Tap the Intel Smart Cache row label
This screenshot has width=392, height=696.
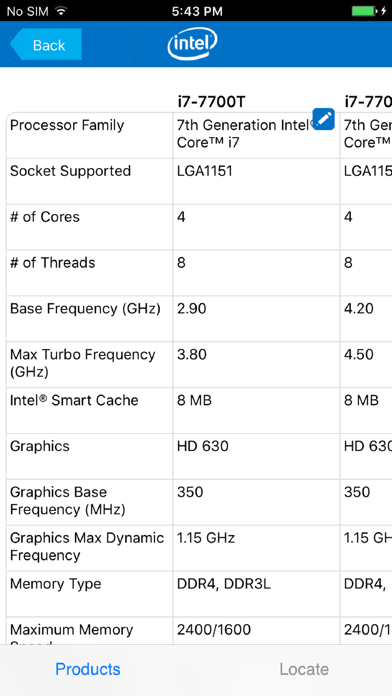74,400
